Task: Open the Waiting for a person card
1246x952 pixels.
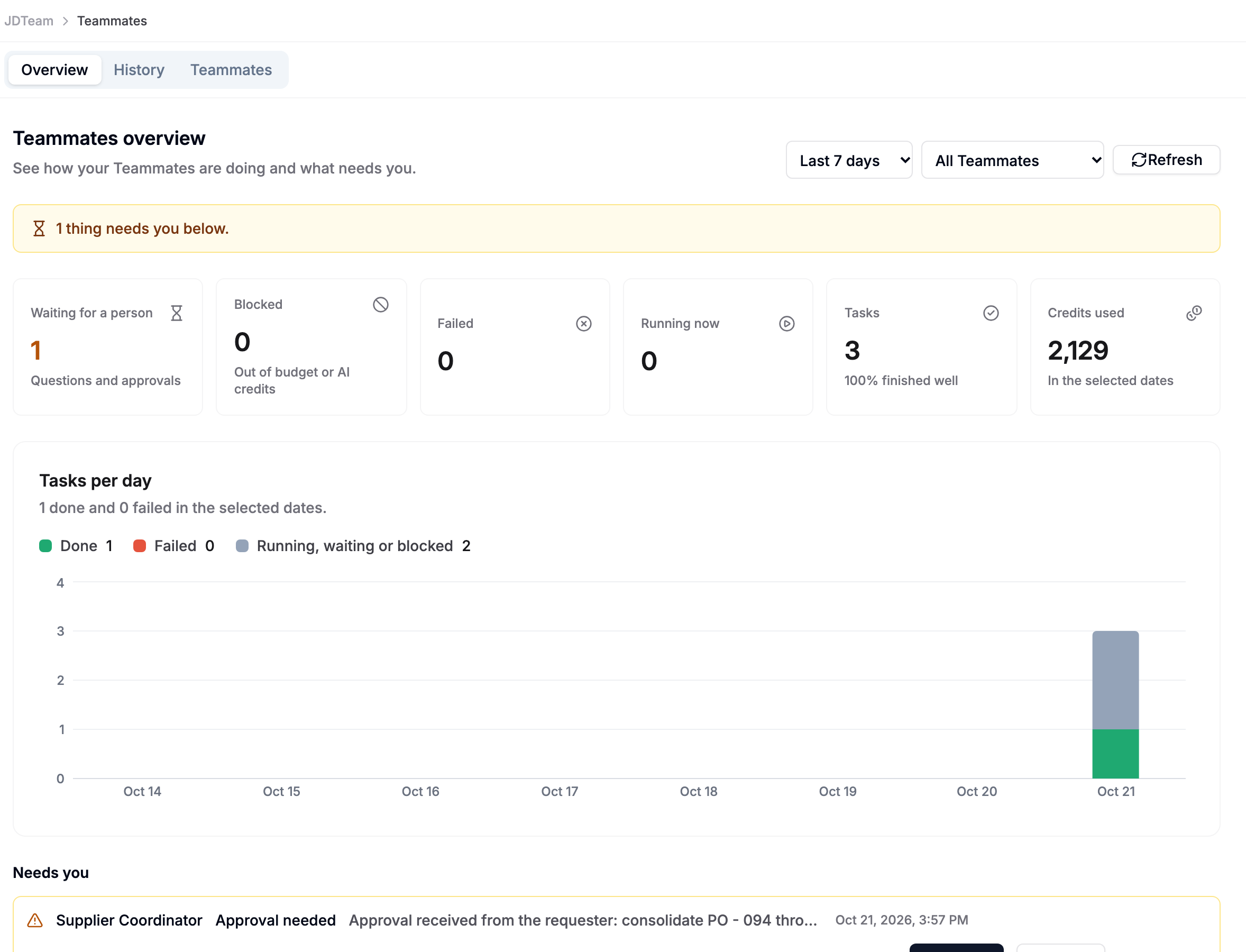Action: tap(108, 347)
